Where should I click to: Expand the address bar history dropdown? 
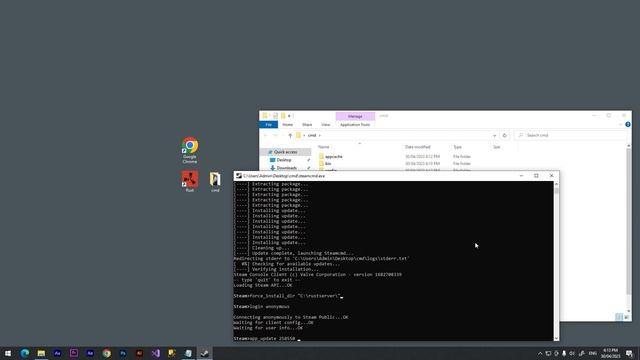tap(495, 136)
